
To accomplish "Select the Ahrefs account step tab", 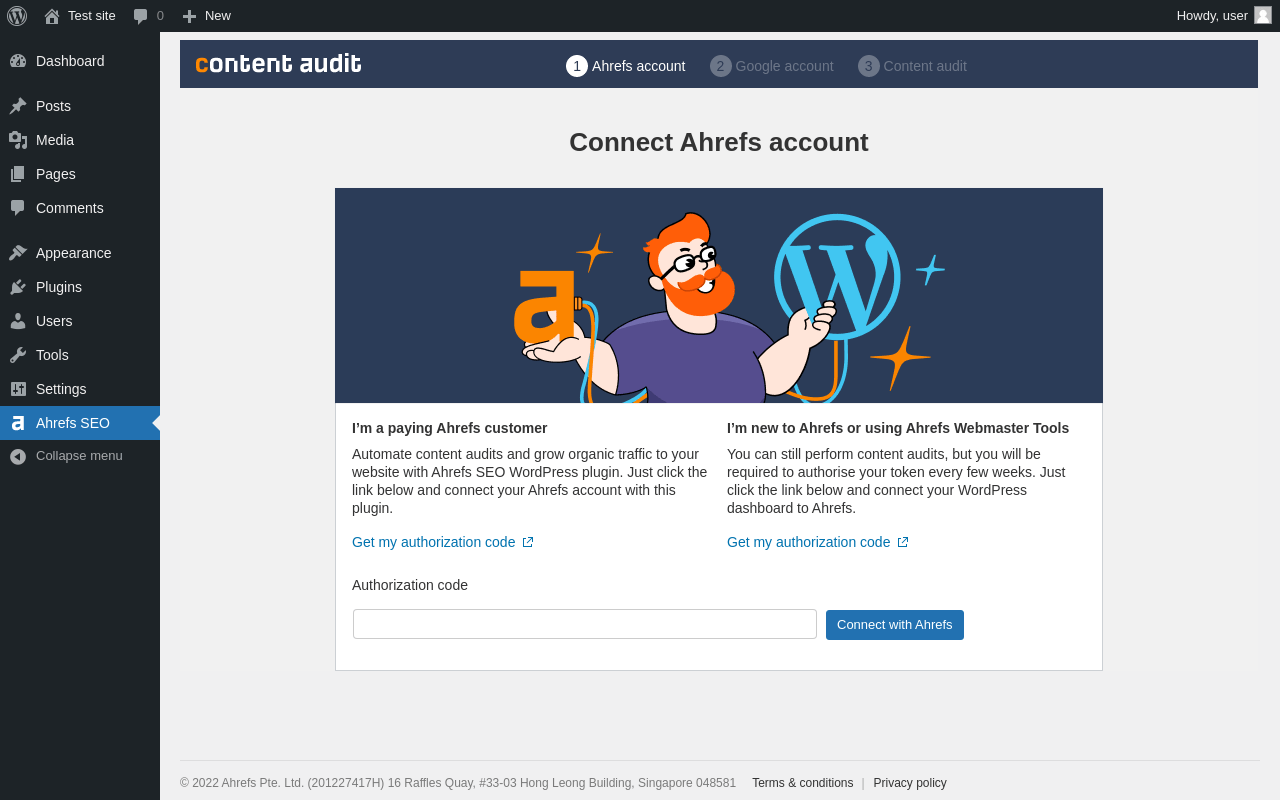I will tap(626, 66).
